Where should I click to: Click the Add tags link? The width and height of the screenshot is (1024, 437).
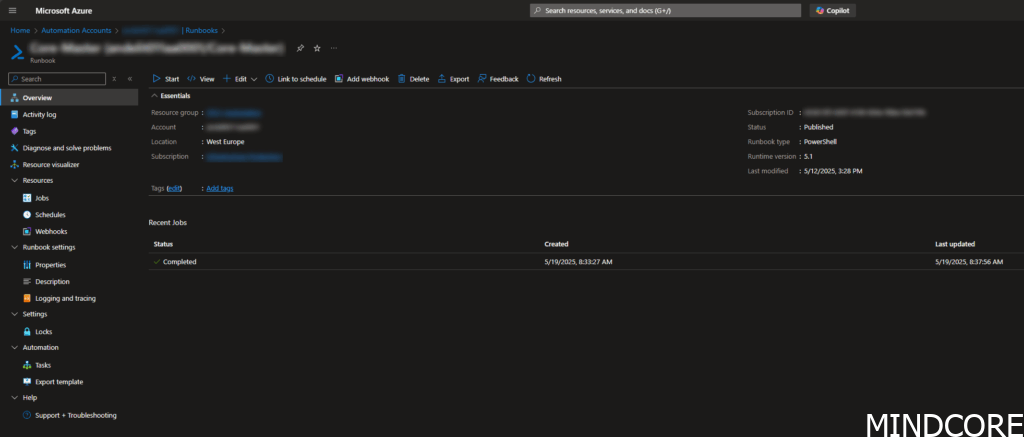(x=220, y=188)
